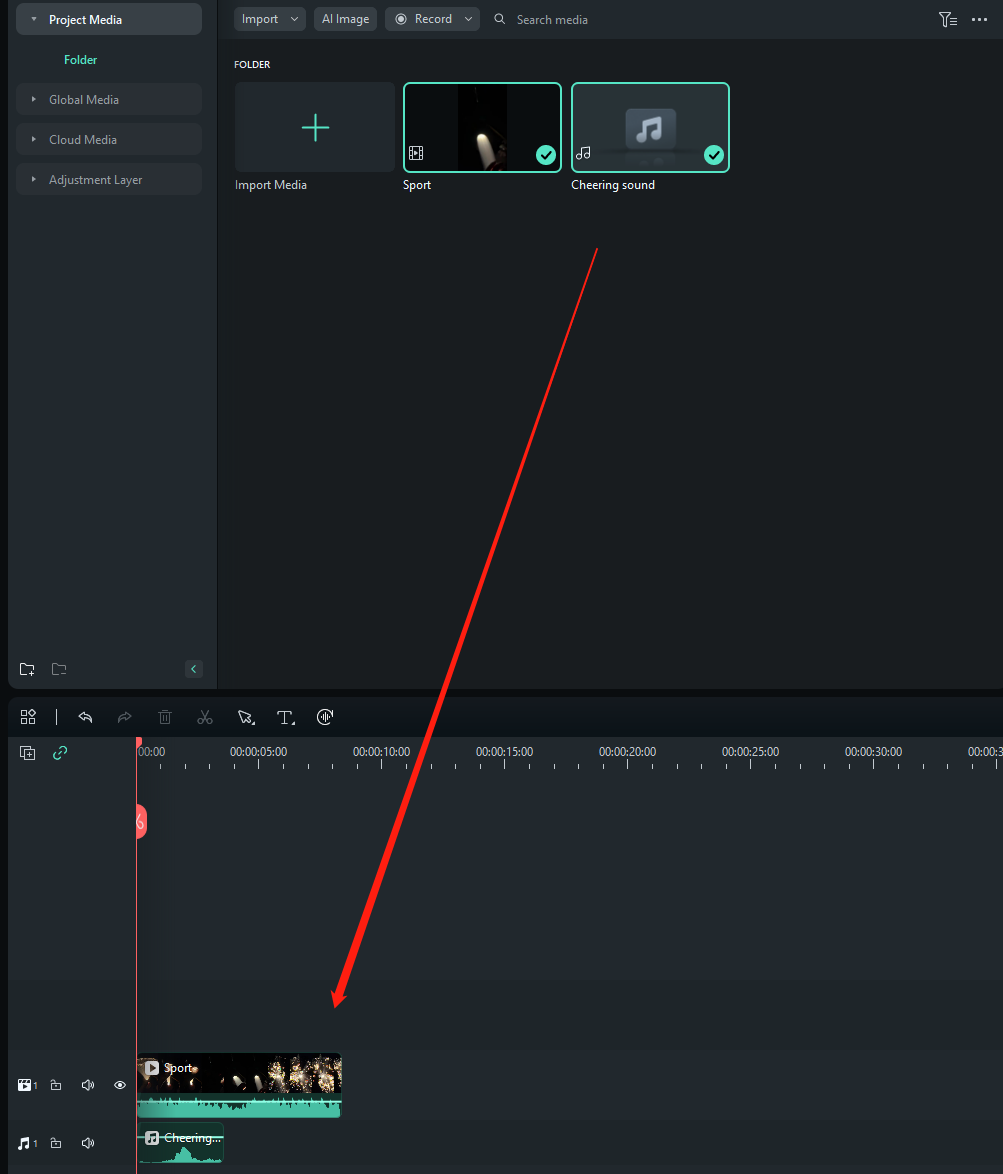Lock the video track containing Sport clip
Image resolution: width=1003 pixels, height=1174 pixels.
(x=55, y=1084)
